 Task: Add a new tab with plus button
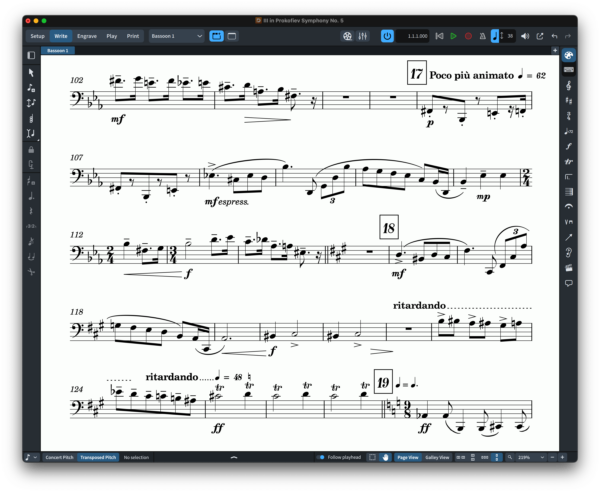pyautogui.click(x=555, y=50)
